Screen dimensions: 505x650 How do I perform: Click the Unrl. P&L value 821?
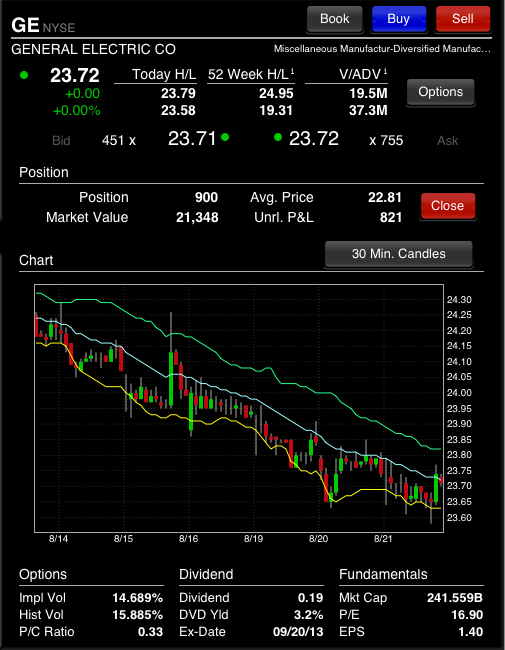point(391,217)
